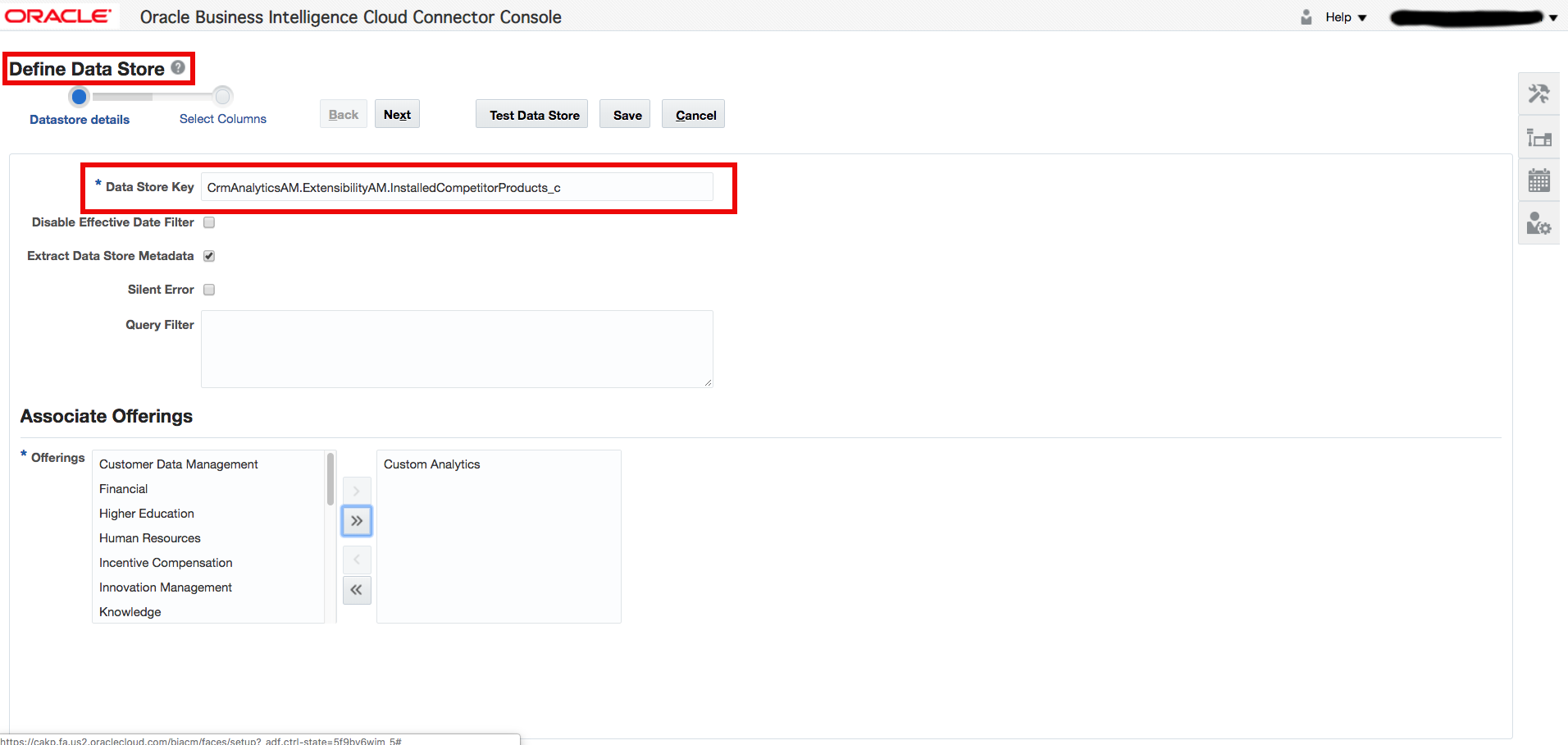Select the Knowledge offering
The height and width of the screenshot is (745, 1568).
tap(130, 612)
